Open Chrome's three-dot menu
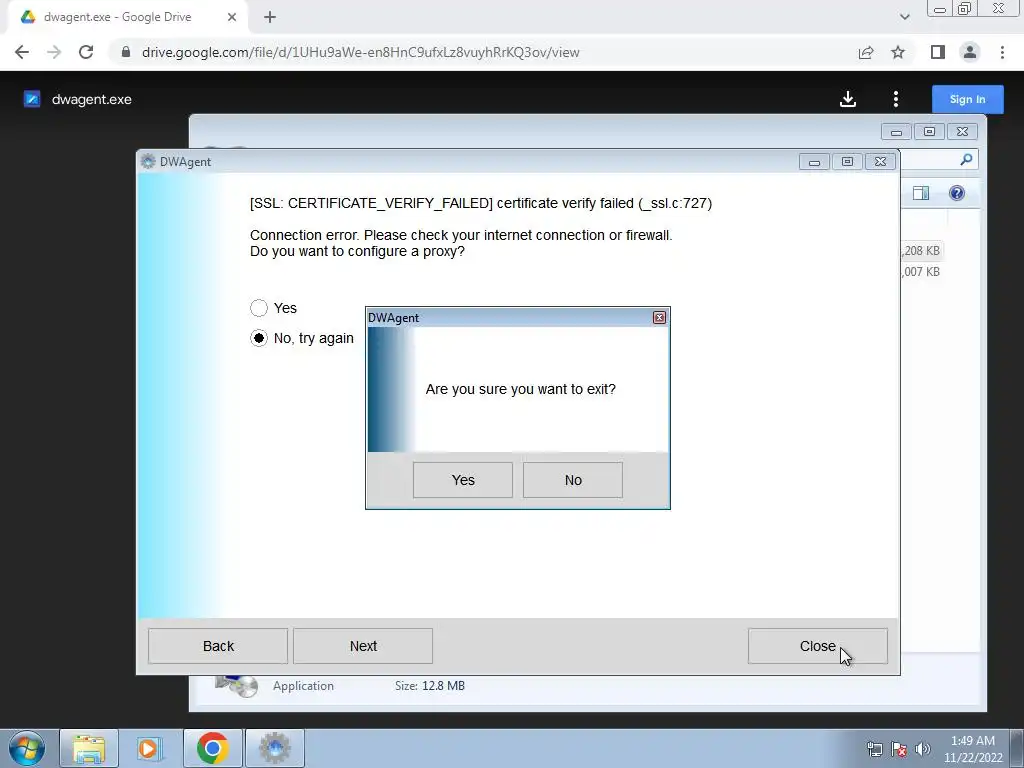 pyautogui.click(x=1002, y=52)
